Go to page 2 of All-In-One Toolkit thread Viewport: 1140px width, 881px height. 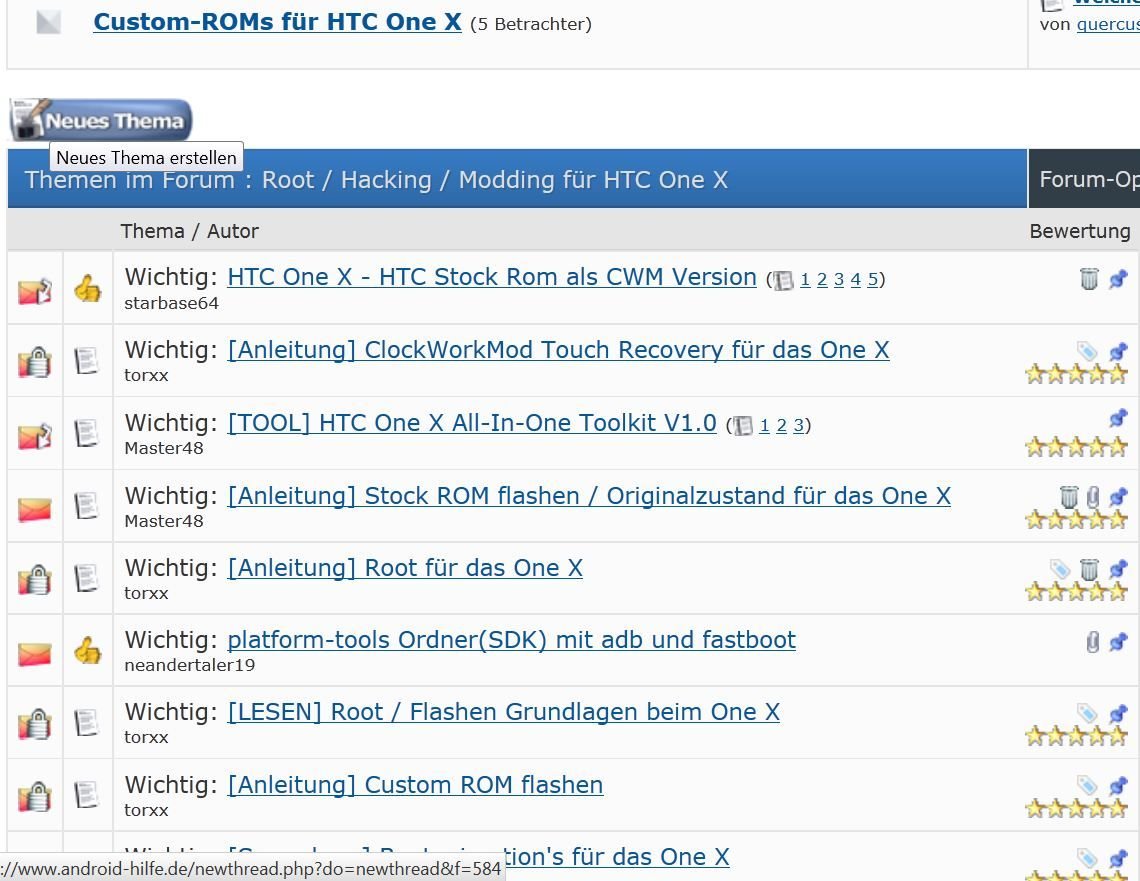point(782,425)
